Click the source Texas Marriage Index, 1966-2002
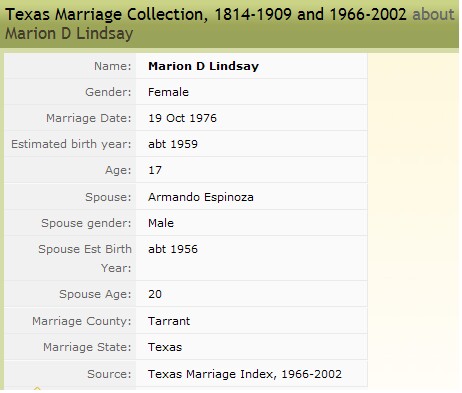Image resolution: width=462 pixels, height=393 pixels. (245, 374)
